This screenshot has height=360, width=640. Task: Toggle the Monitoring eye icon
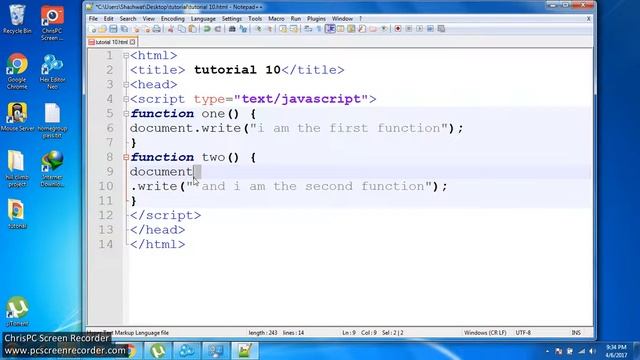click(x=384, y=29)
